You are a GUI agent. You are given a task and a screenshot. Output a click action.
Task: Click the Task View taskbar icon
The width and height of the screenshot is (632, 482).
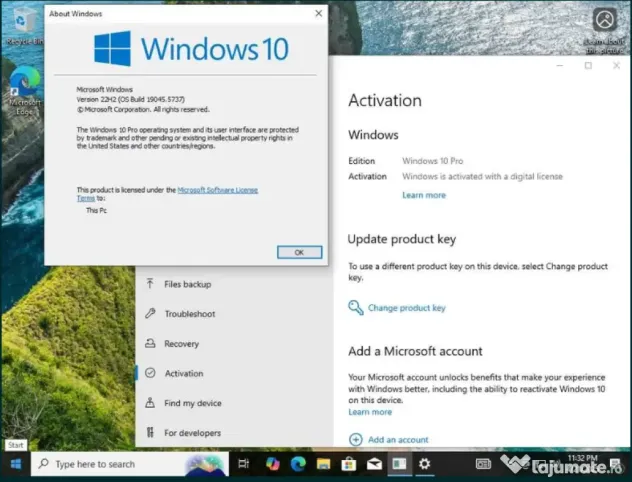click(x=244, y=464)
